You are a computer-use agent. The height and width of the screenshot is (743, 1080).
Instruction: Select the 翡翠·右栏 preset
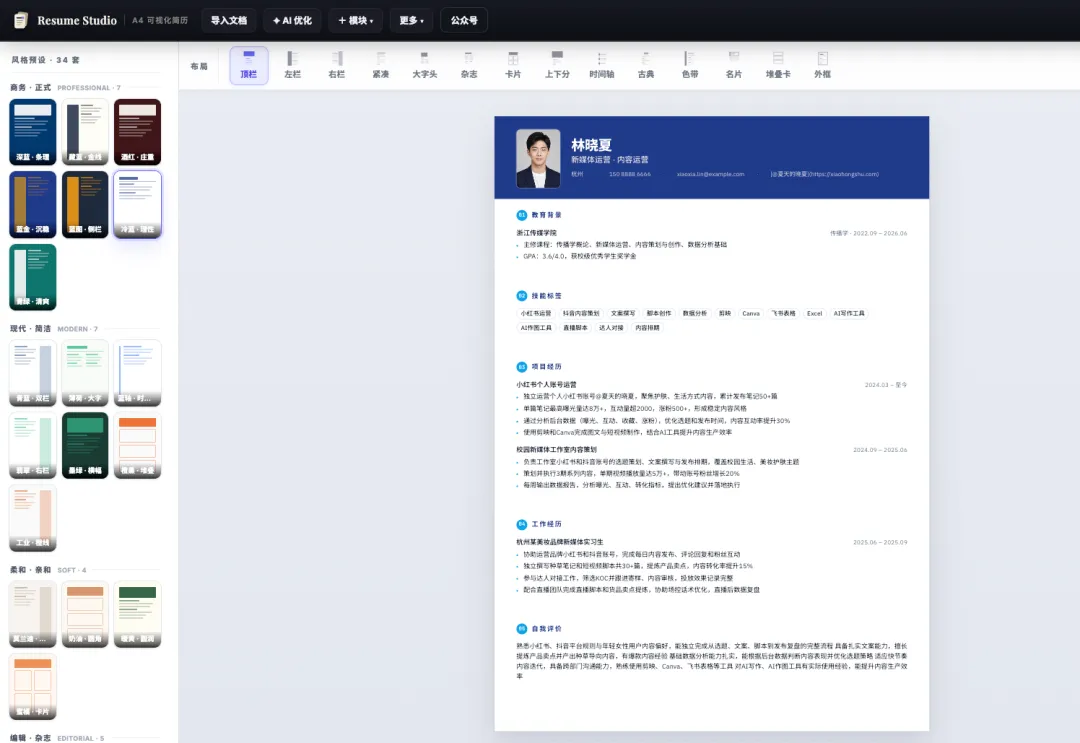click(33, 446)
